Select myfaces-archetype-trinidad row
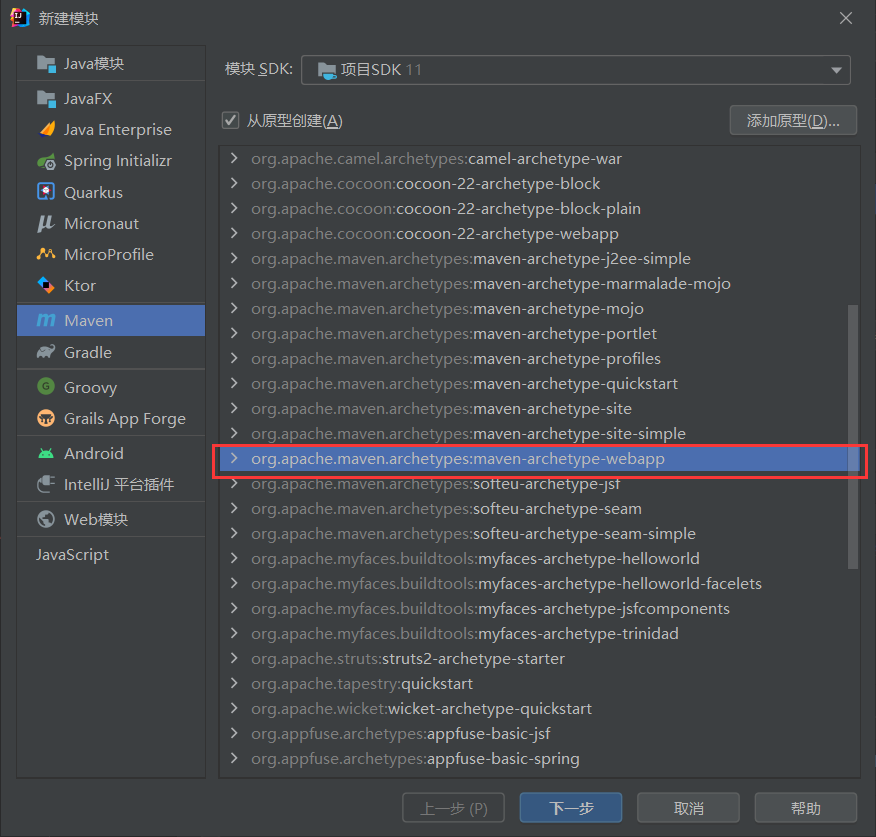876x837 pixels. click(x=539, y=634)
